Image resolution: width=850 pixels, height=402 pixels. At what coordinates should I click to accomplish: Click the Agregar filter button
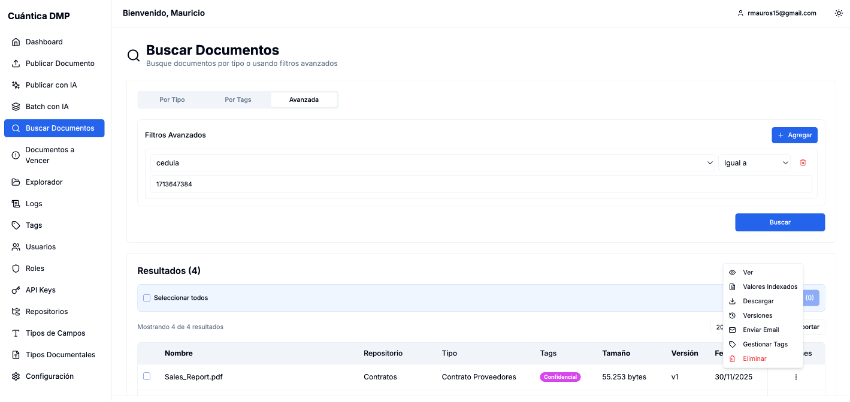(794, 135)
